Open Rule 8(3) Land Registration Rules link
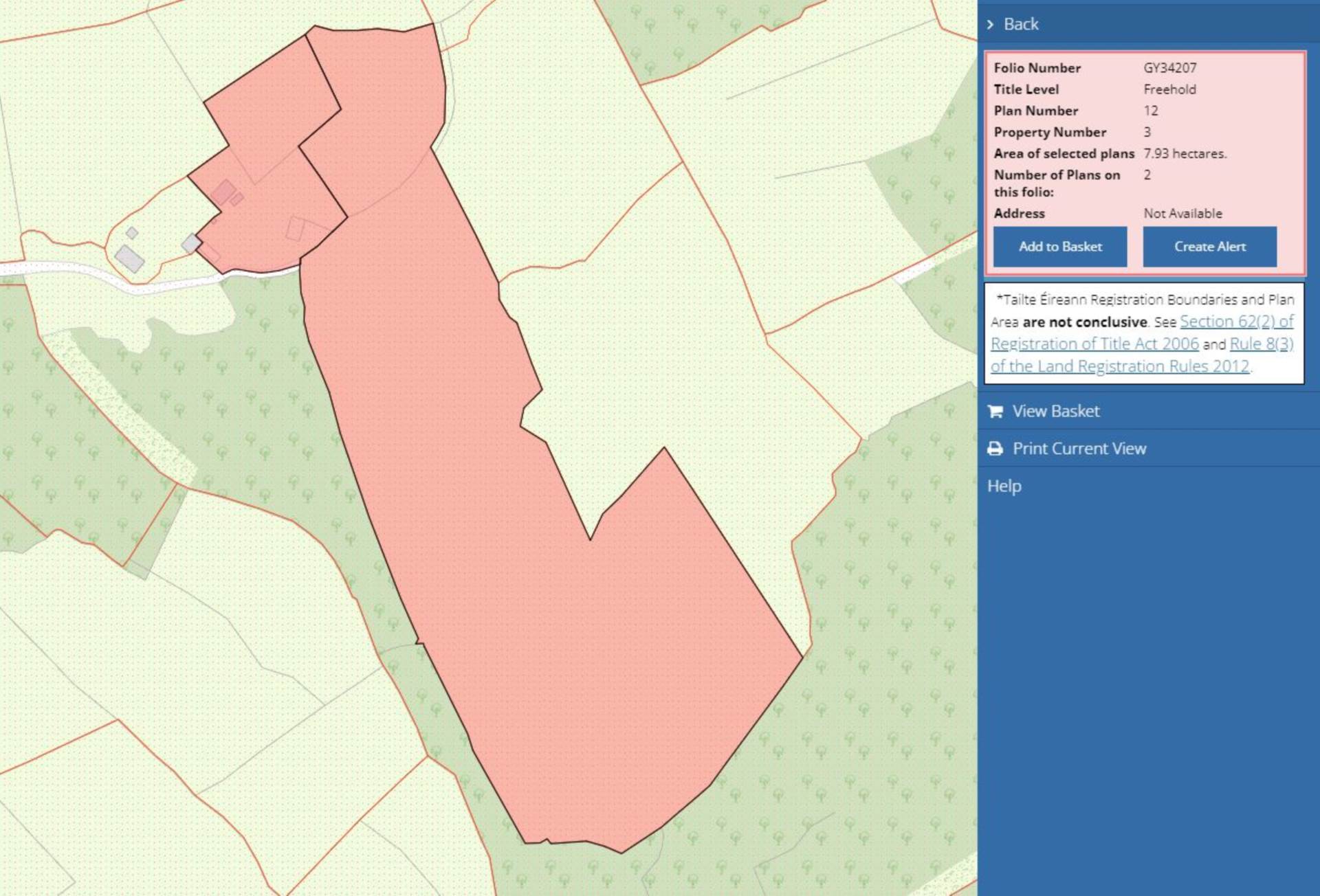 point(1261,344)
